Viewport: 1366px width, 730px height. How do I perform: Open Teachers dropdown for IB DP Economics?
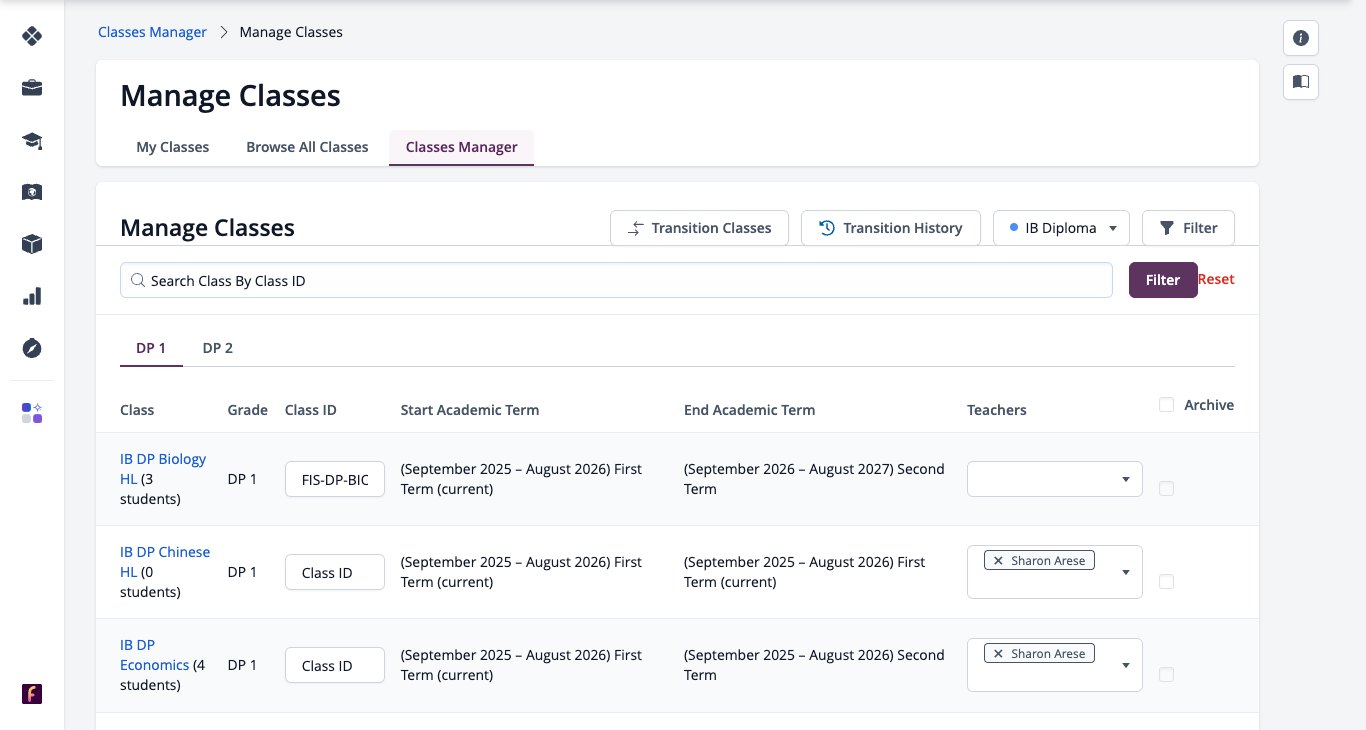pos(1054,665)
